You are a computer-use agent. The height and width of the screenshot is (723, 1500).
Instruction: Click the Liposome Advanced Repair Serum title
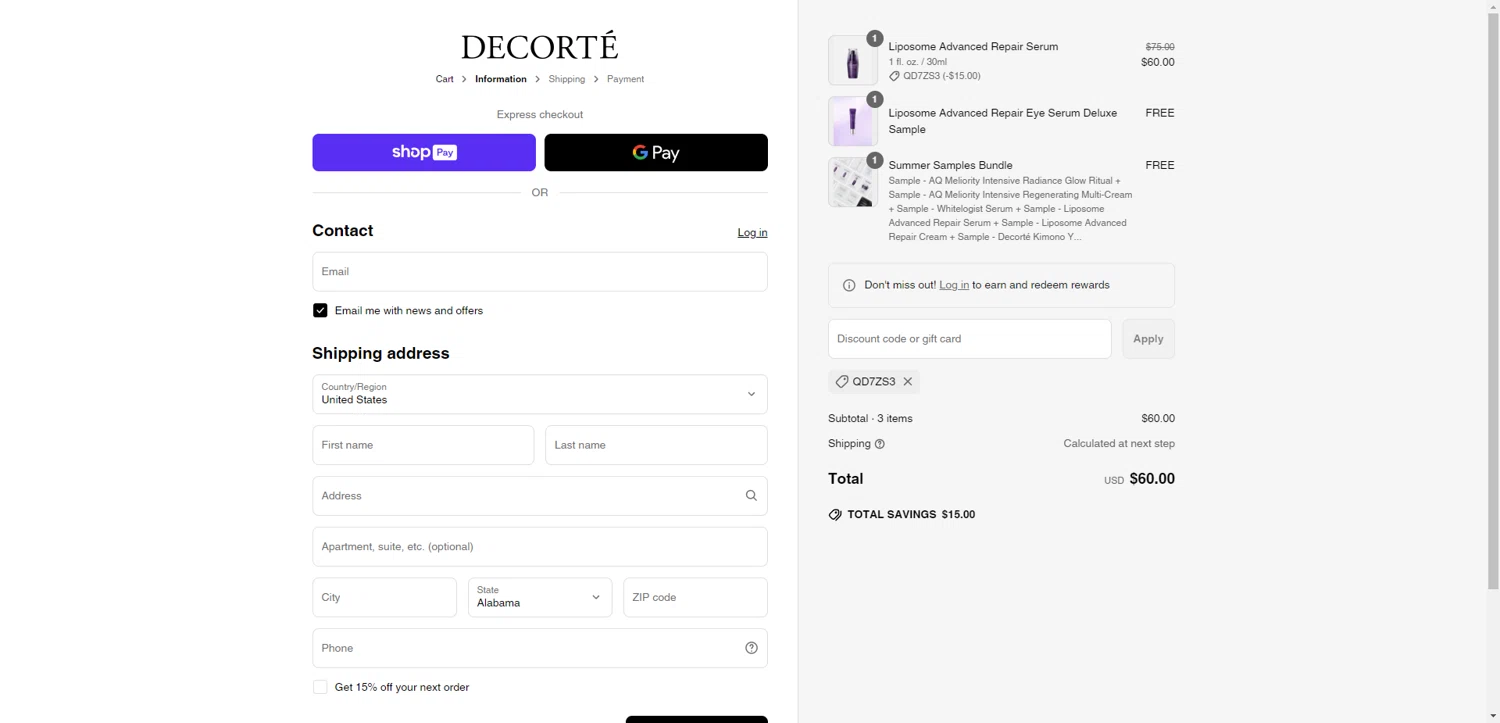coord(973,46)
